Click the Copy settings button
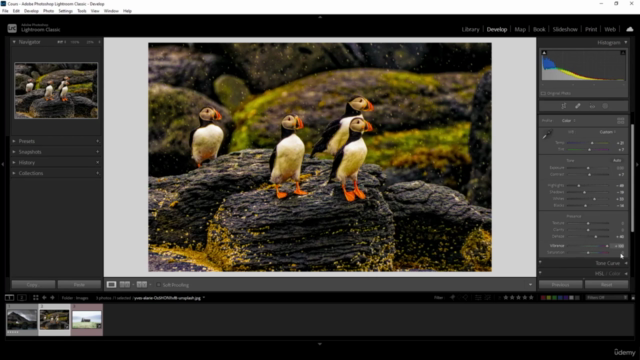 33,284
